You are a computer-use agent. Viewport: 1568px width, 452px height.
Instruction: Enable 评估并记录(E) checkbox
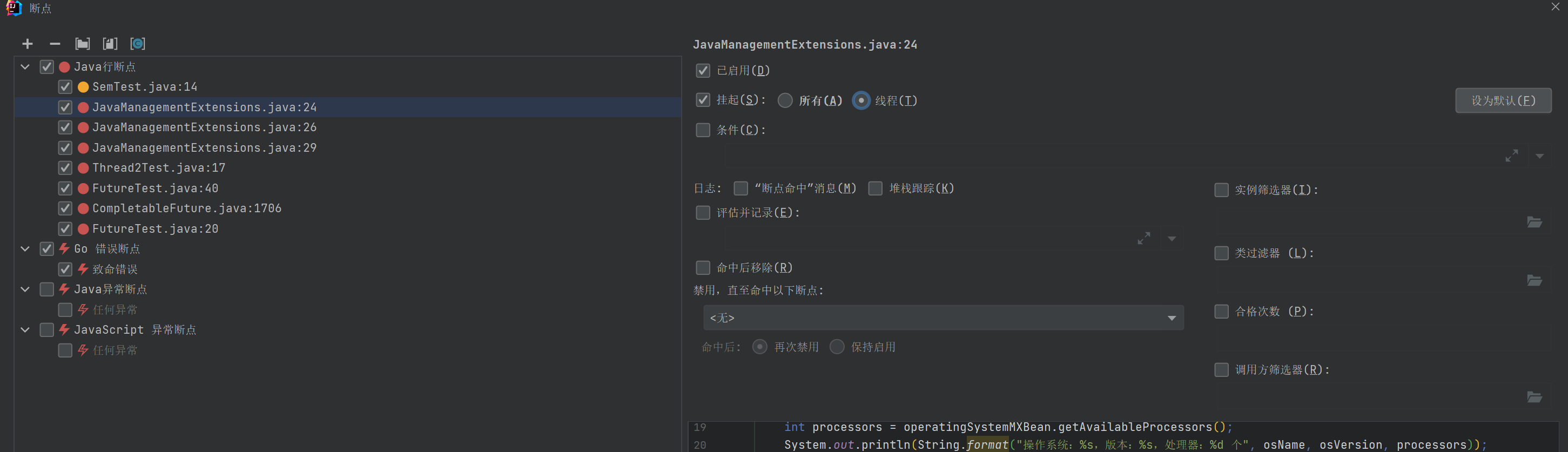pos(703,213)
